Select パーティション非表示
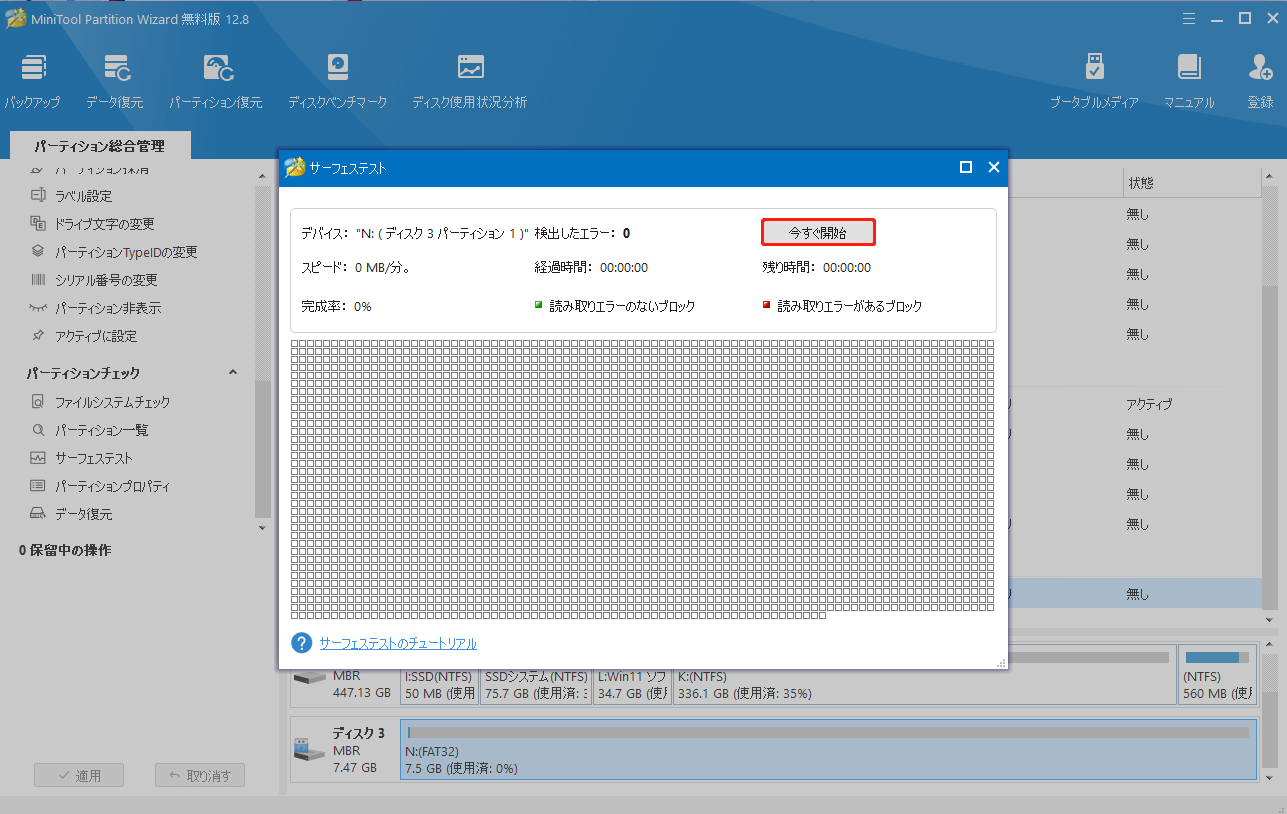 (107, 308)
